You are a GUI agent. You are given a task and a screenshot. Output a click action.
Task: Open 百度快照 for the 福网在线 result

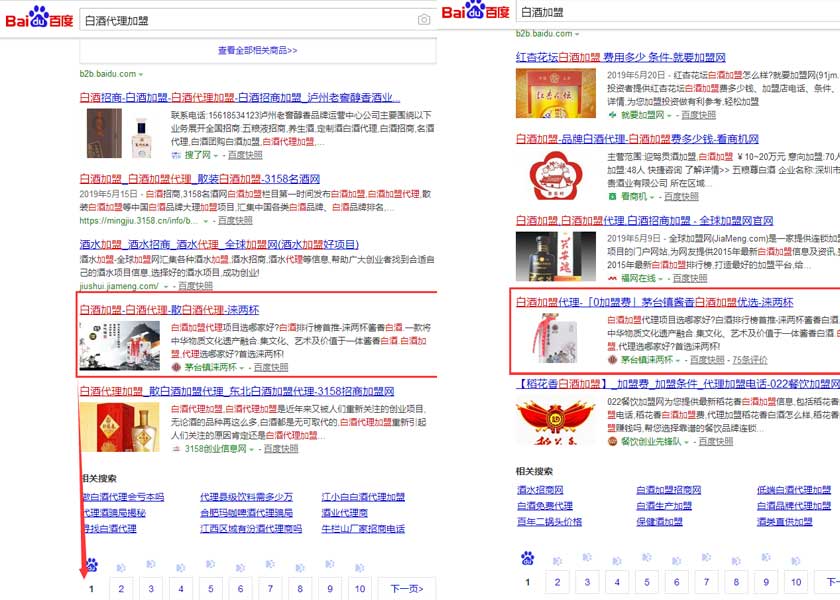[690, 279]
